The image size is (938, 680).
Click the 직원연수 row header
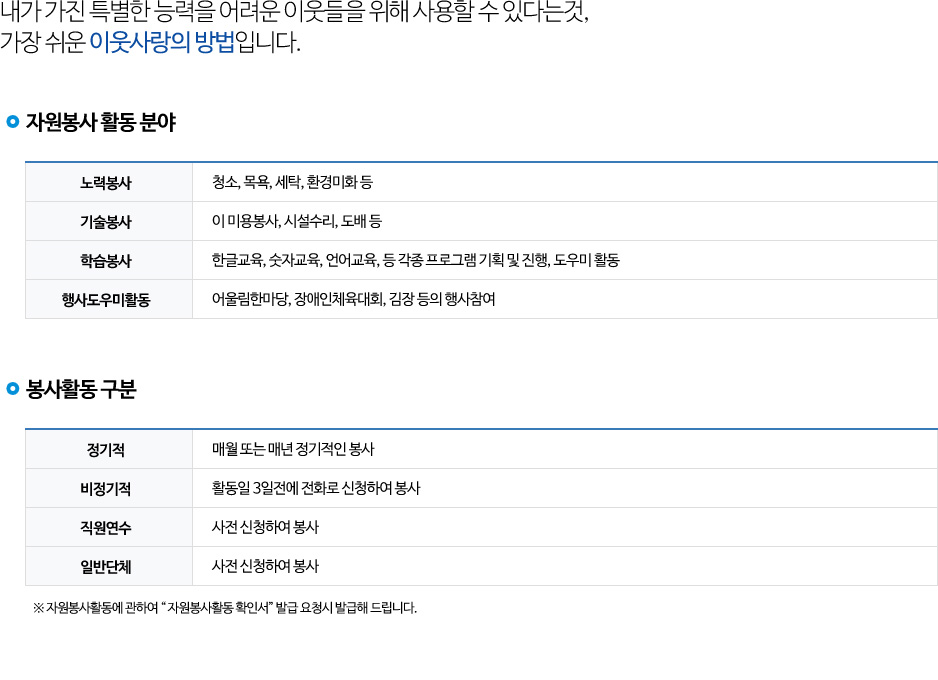pos(109,527)
